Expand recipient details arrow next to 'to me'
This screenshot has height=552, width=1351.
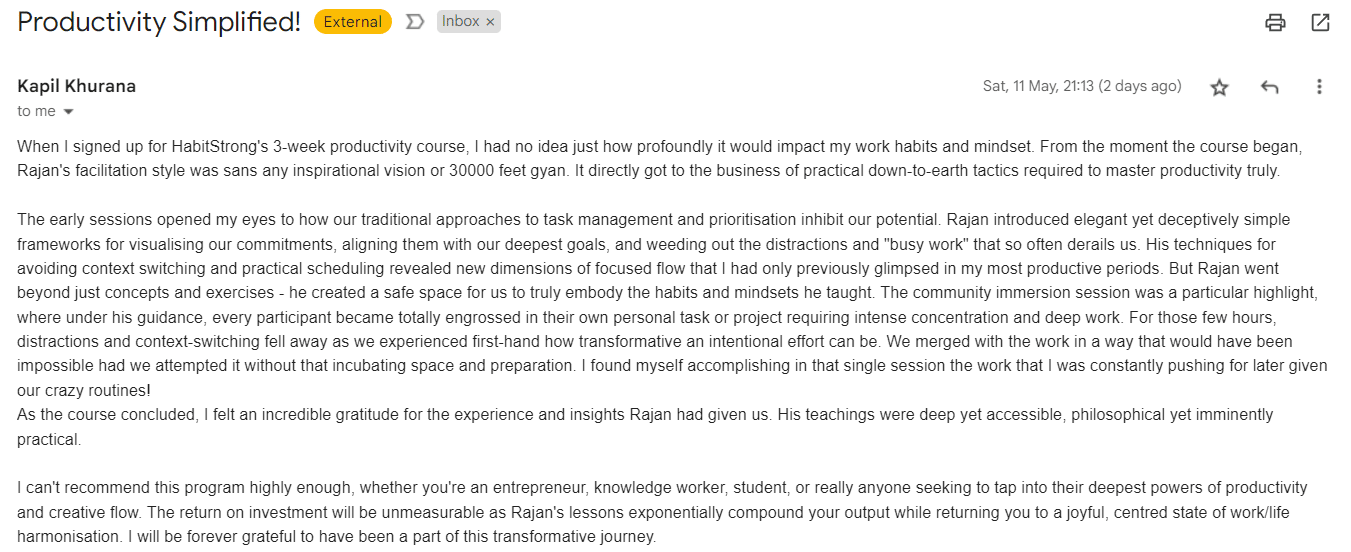68,112
